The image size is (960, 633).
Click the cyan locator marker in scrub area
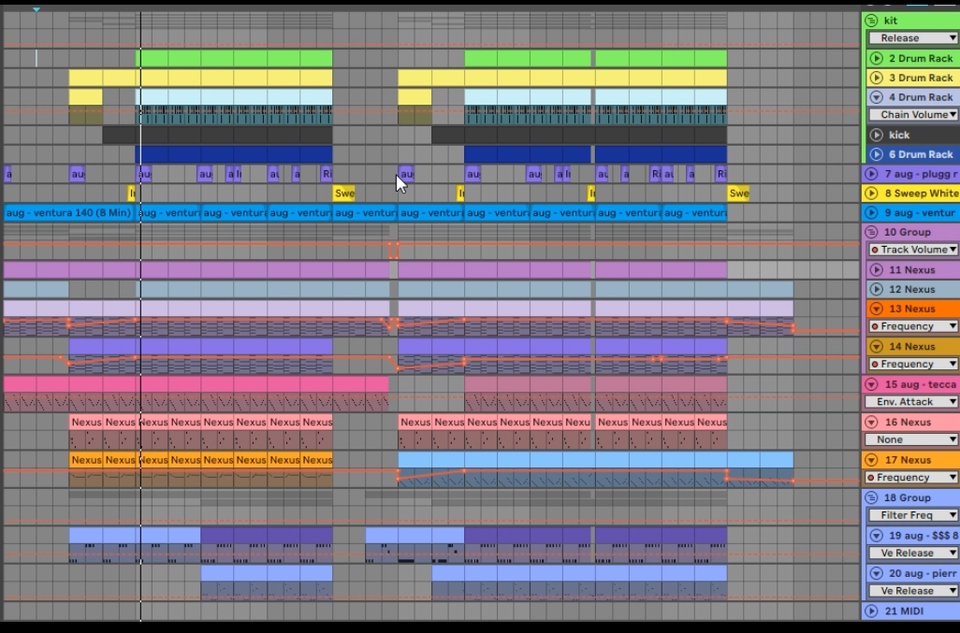(x=36, y=9)
